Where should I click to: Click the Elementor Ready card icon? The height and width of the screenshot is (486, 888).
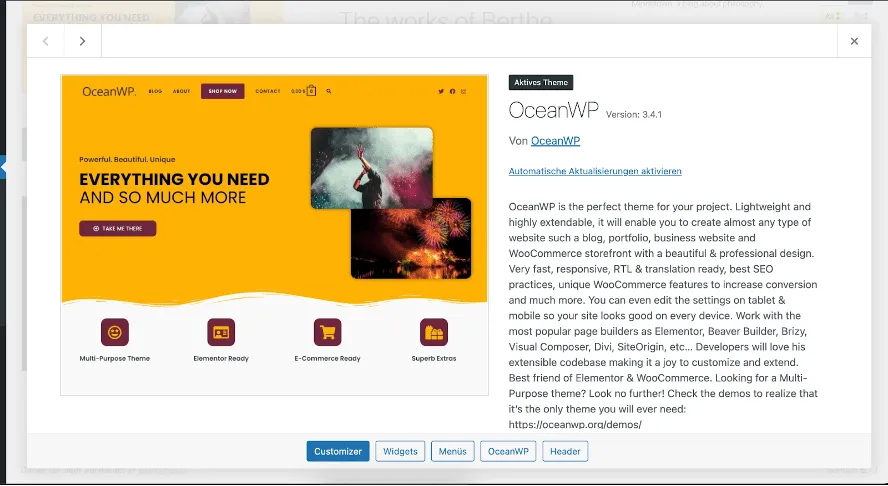tap(221, 332)
